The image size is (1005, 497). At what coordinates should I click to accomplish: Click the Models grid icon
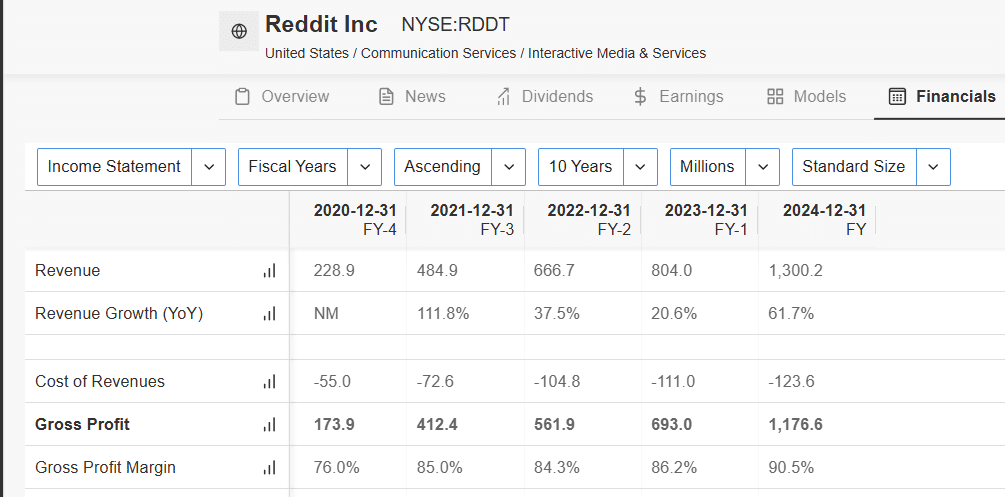click(x=775, y=97)
